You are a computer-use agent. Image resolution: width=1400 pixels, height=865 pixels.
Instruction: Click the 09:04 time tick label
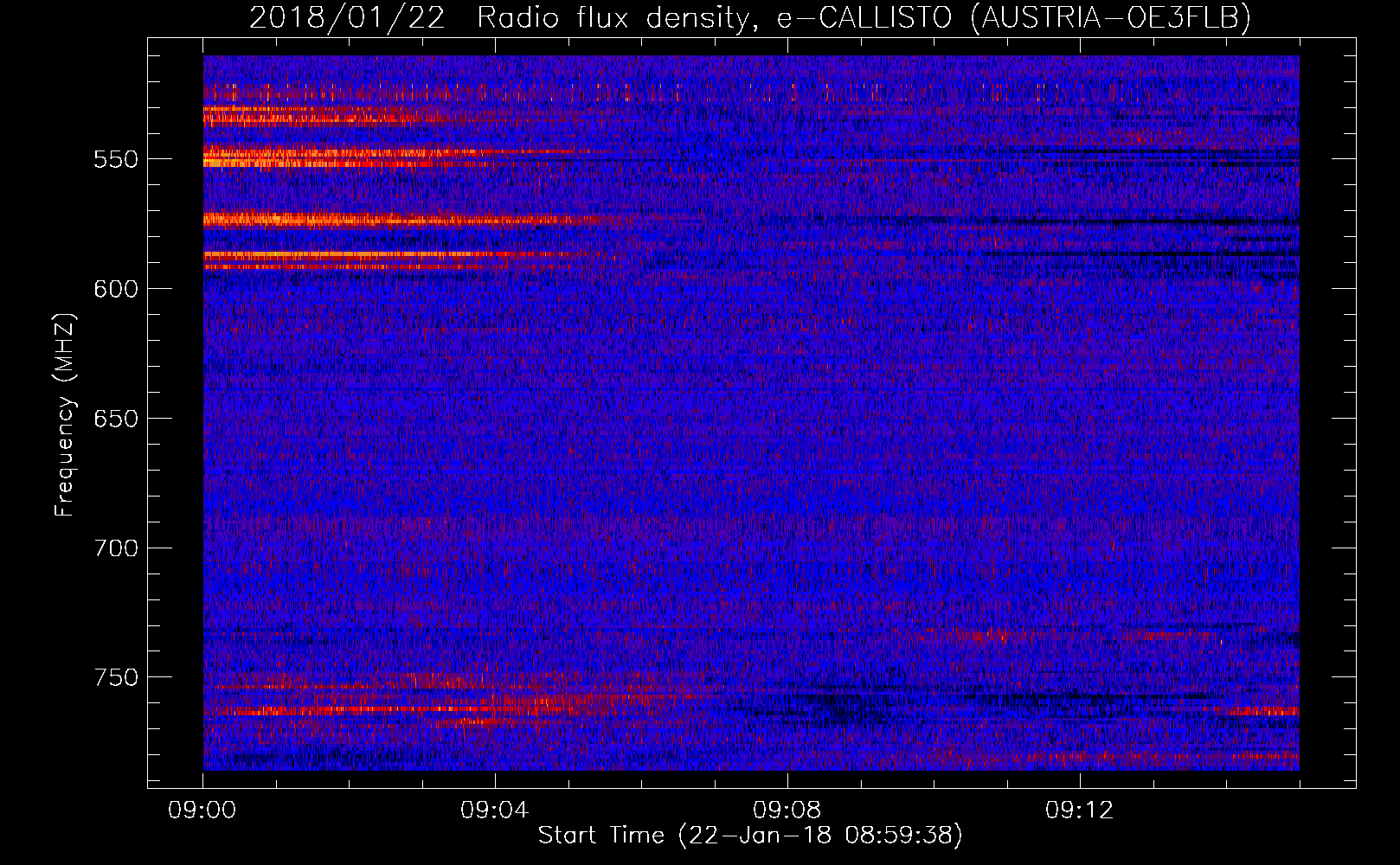pos(495,811)
